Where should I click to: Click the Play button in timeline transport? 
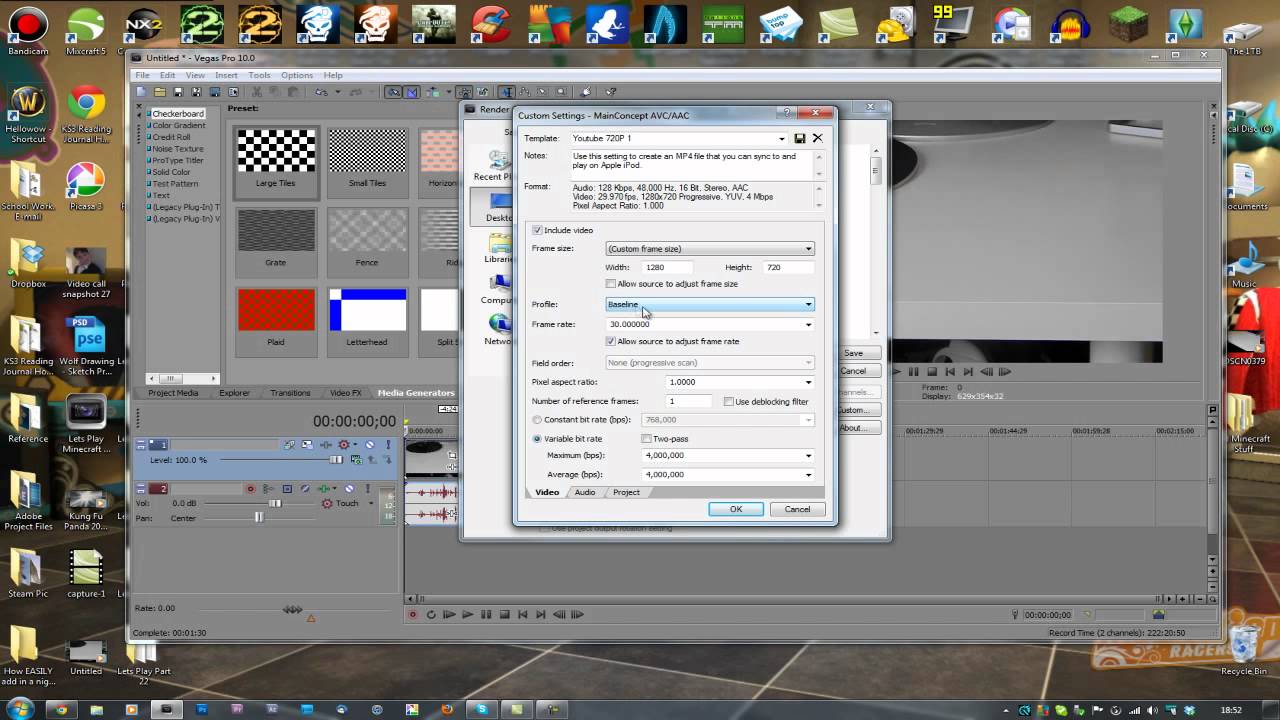click(467, 614)
